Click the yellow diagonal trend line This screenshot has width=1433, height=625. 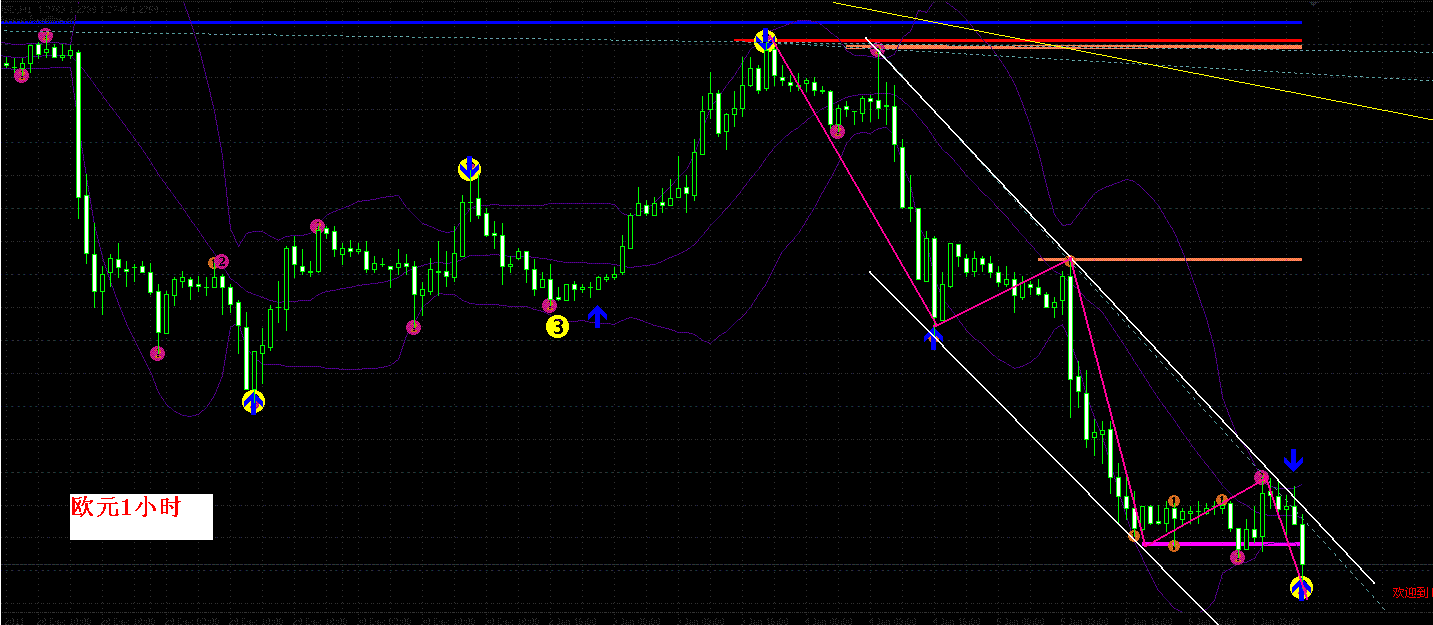1132,60
